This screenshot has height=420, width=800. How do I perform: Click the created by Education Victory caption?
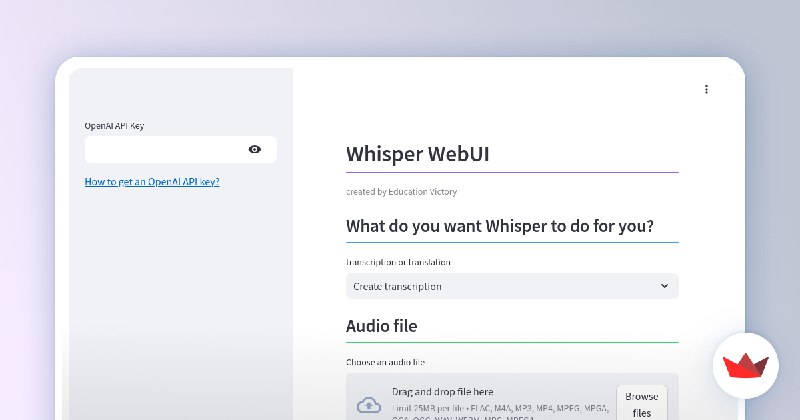[x=401, y=191]
